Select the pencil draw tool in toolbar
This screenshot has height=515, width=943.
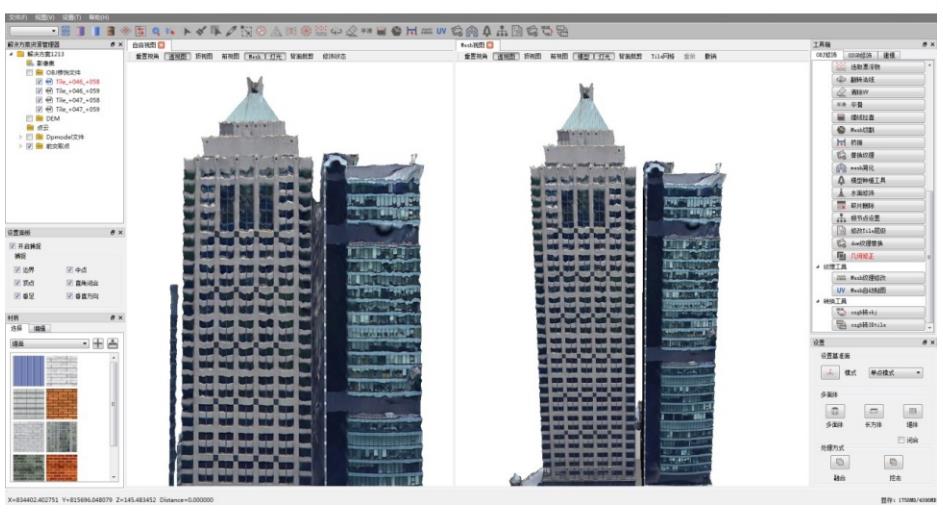coord(231,31)
